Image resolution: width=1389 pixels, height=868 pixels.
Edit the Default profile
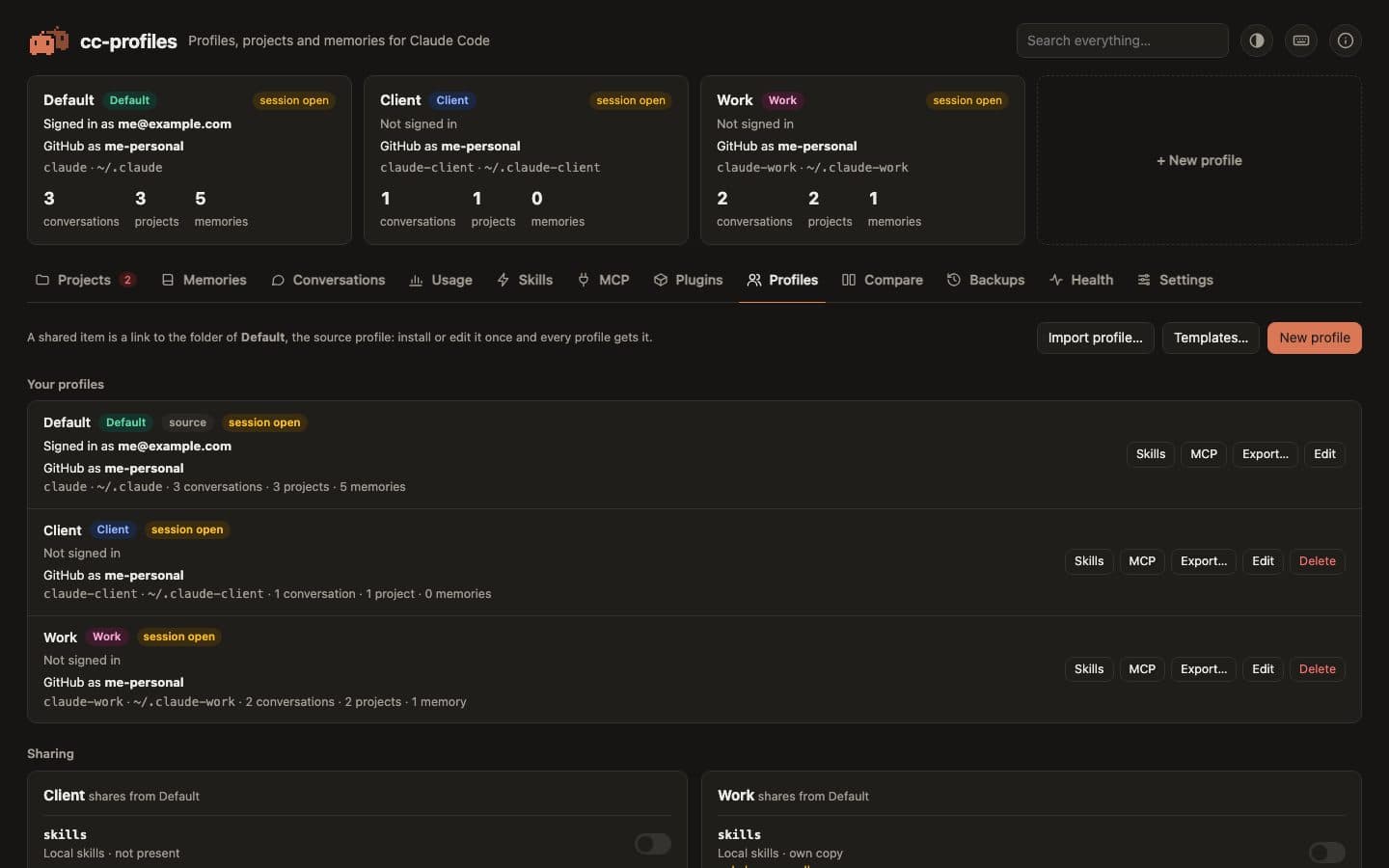pos(1325,454)
